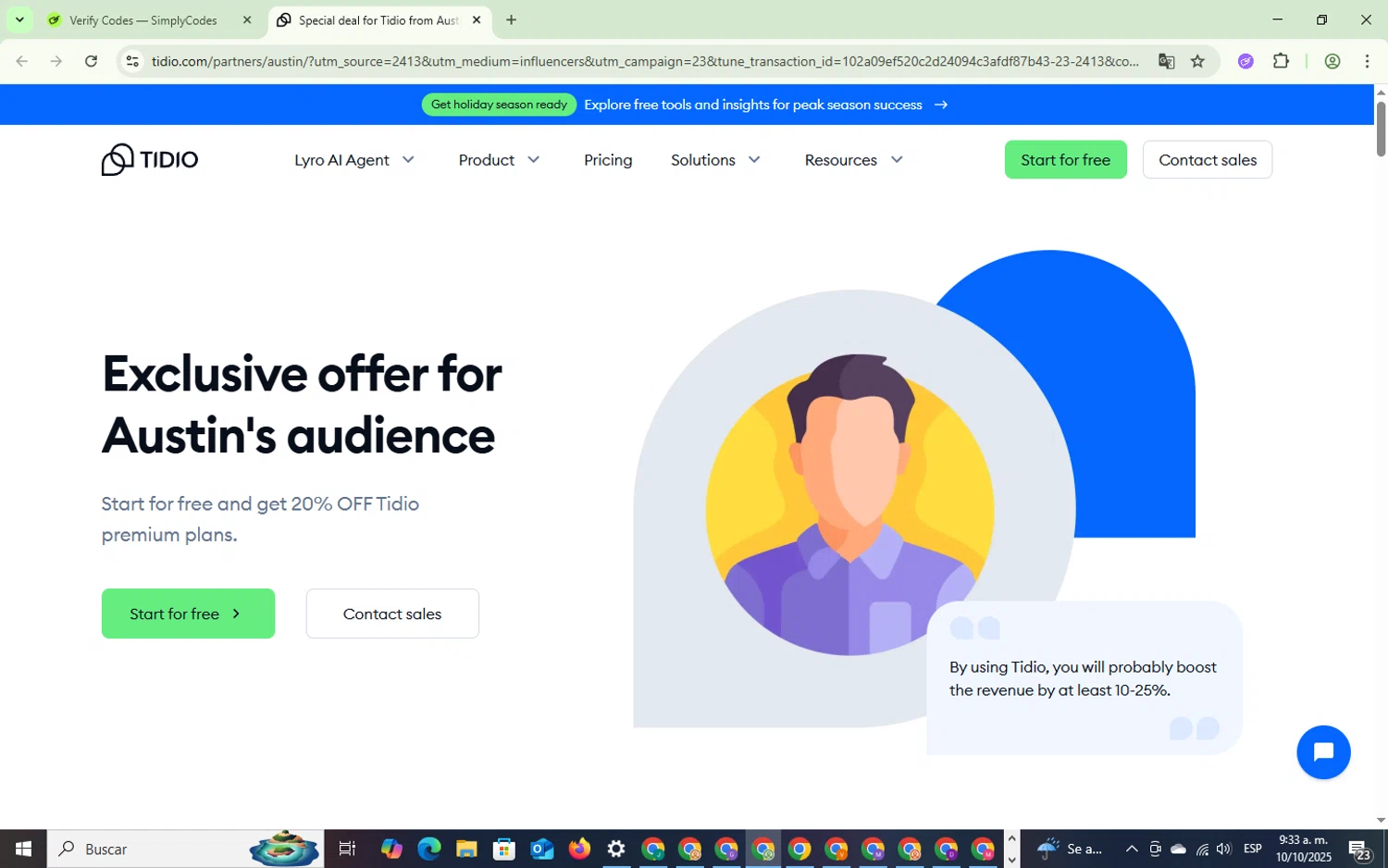This screenshot has width=1388, height=868.
Task: Click the Buscar taskbar search box
Action: (185, 849)
